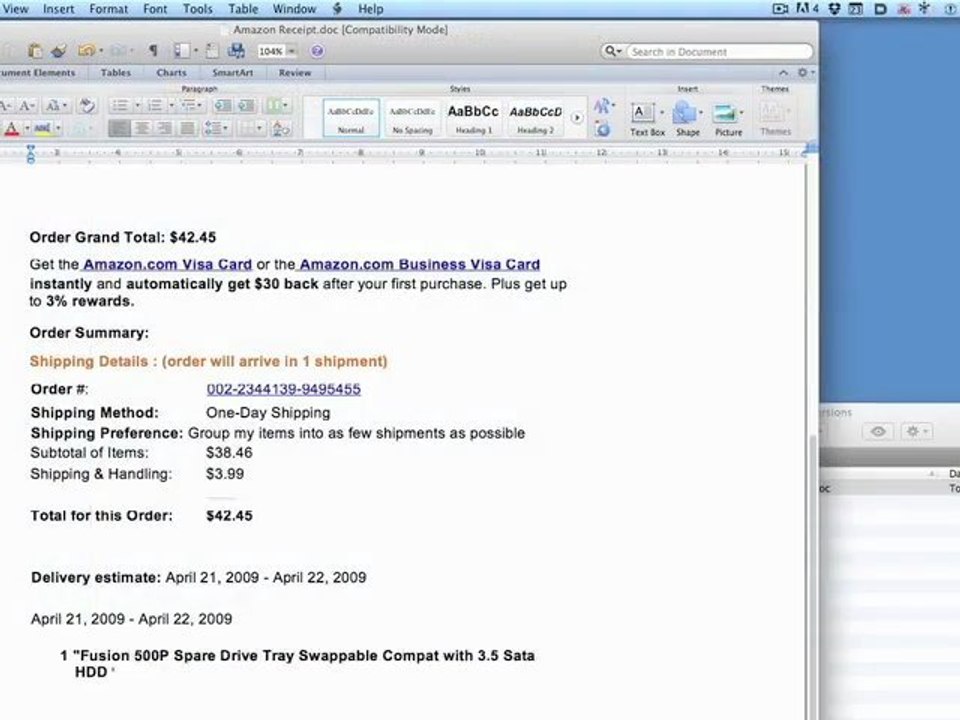
Task: Click the red font color A icon
Action: (x=12, y=129)
